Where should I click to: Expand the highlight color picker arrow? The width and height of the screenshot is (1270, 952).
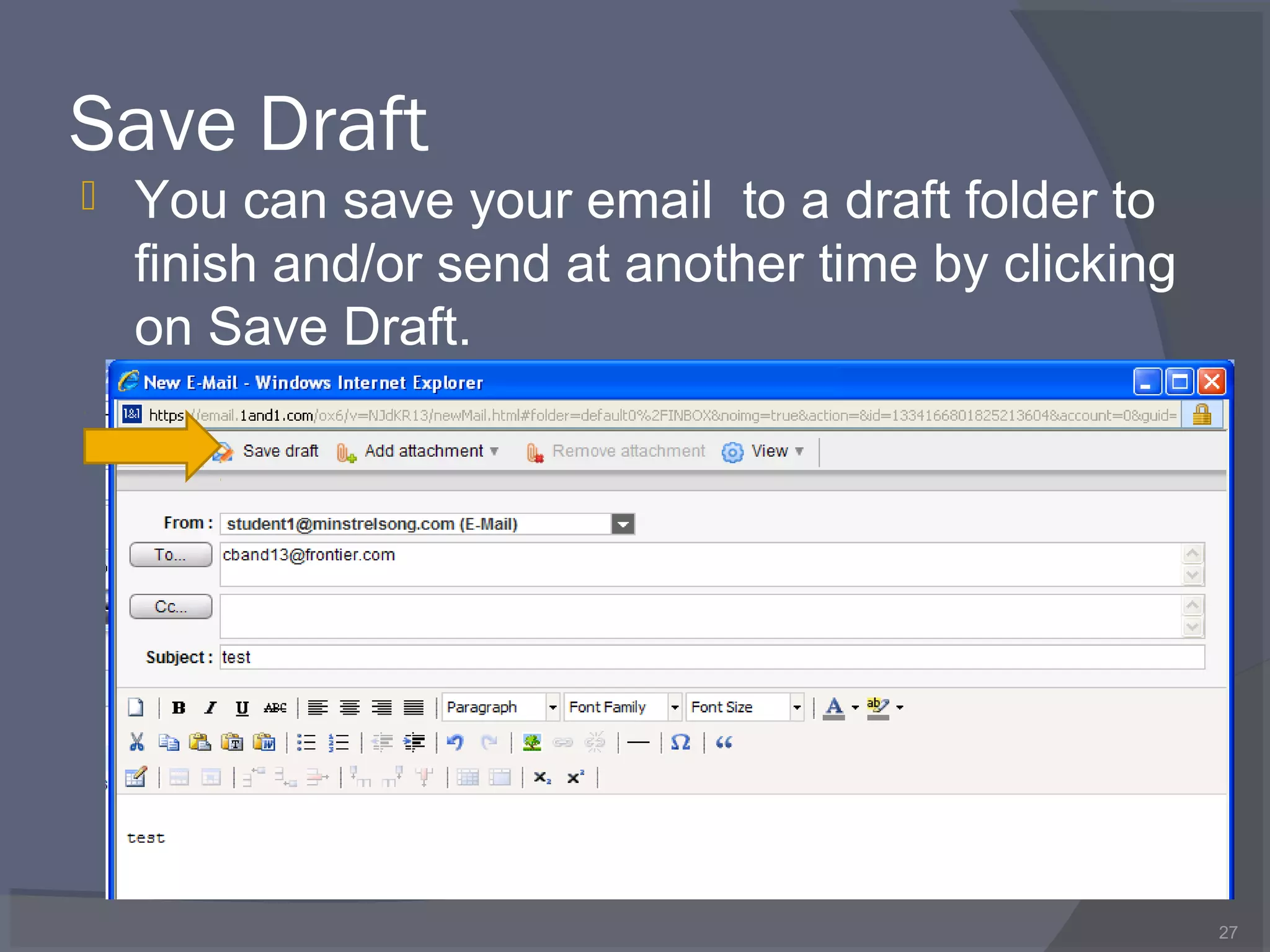point(900,707)
